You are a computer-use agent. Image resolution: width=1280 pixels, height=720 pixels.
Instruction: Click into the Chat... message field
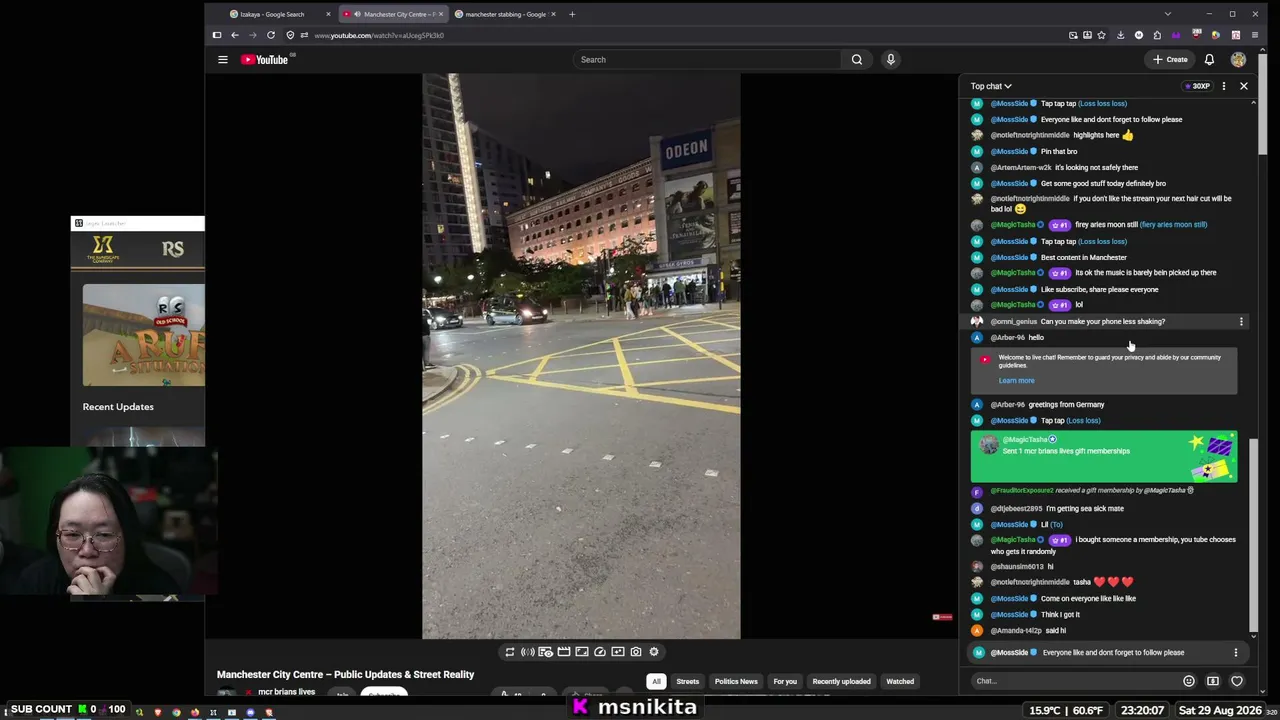(1075, 681)
